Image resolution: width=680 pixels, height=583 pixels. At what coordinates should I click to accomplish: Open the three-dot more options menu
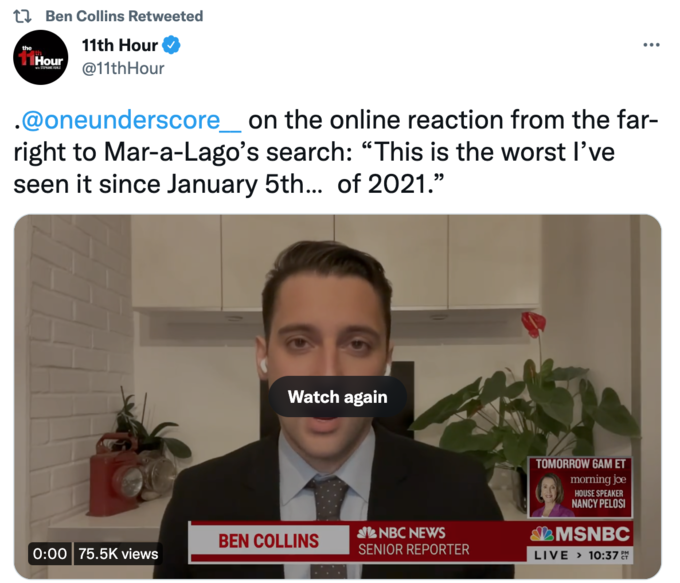click(651, 45)
